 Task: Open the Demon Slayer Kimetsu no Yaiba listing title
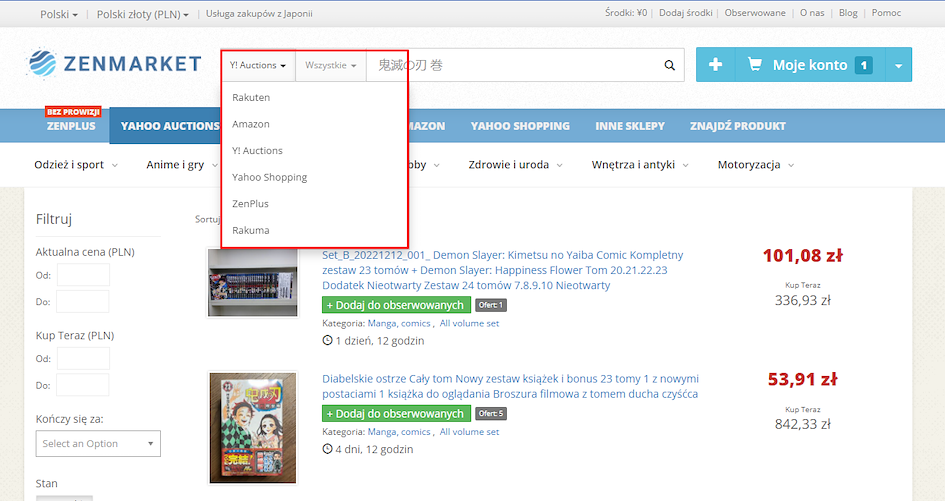(x=503, y=270)
